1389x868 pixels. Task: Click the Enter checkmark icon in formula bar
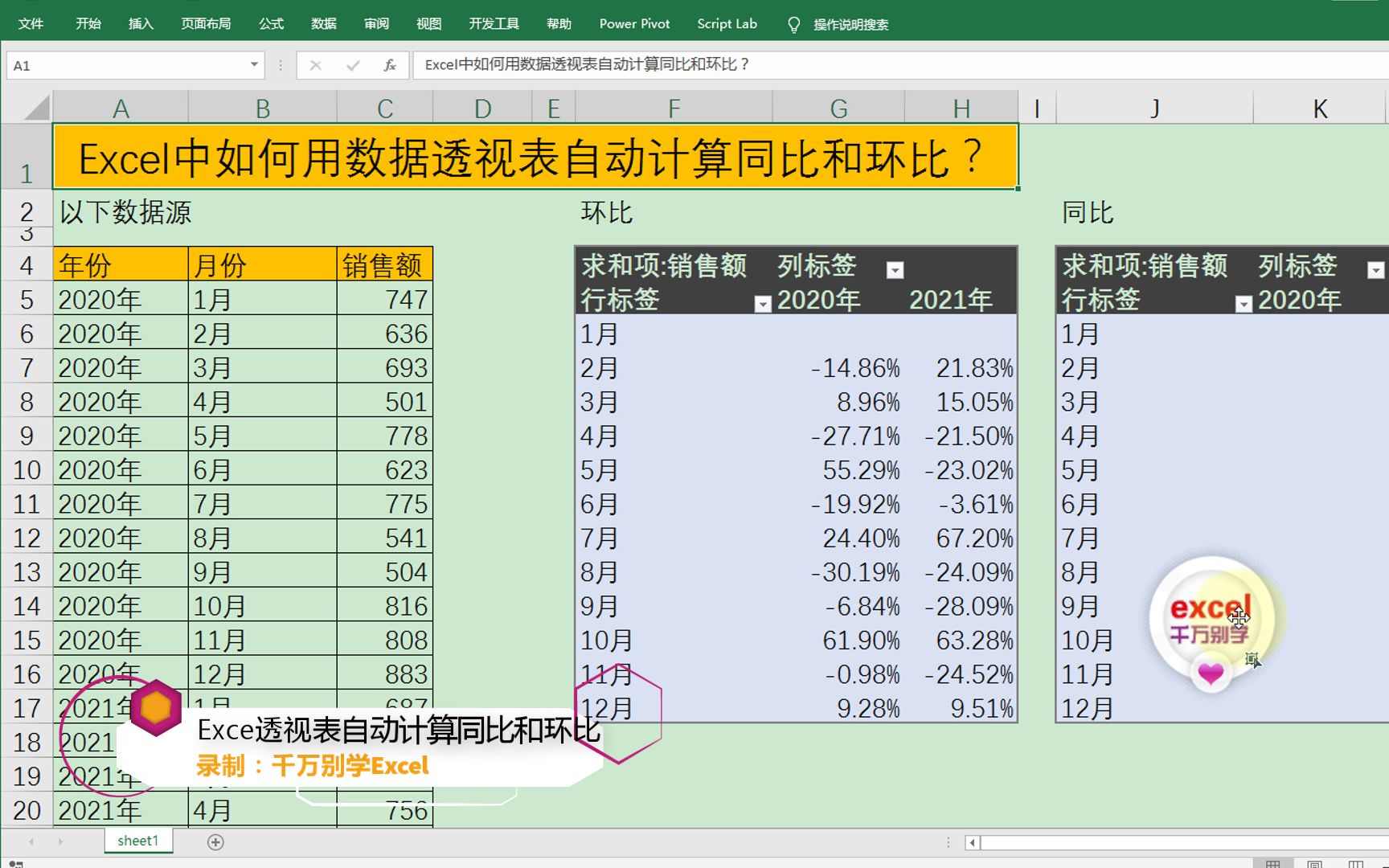pyautogui.click(x=353, y=65)
